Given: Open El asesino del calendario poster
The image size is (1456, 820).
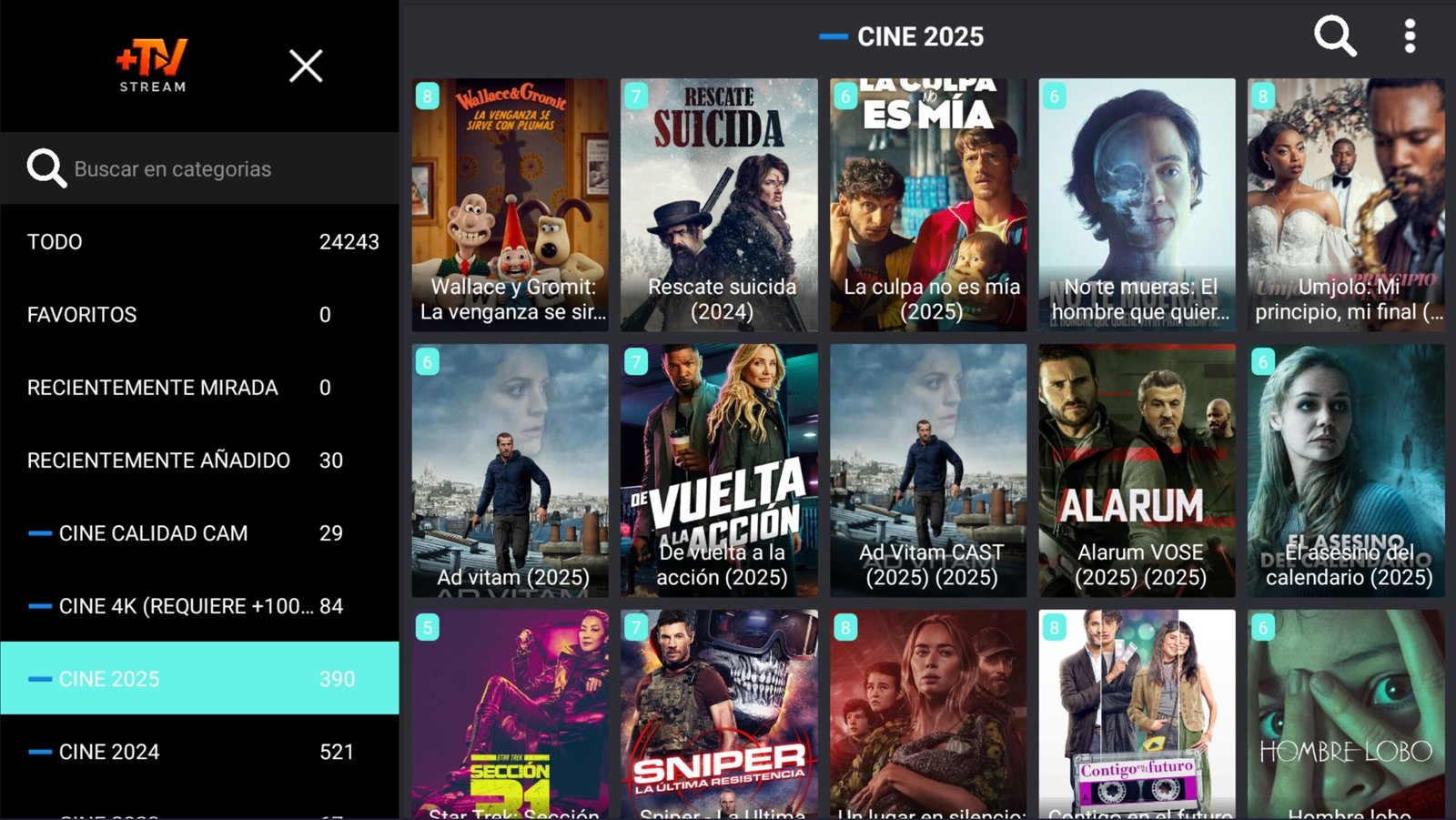Looking at the screenshot, I should click(x=1346, y=471).
